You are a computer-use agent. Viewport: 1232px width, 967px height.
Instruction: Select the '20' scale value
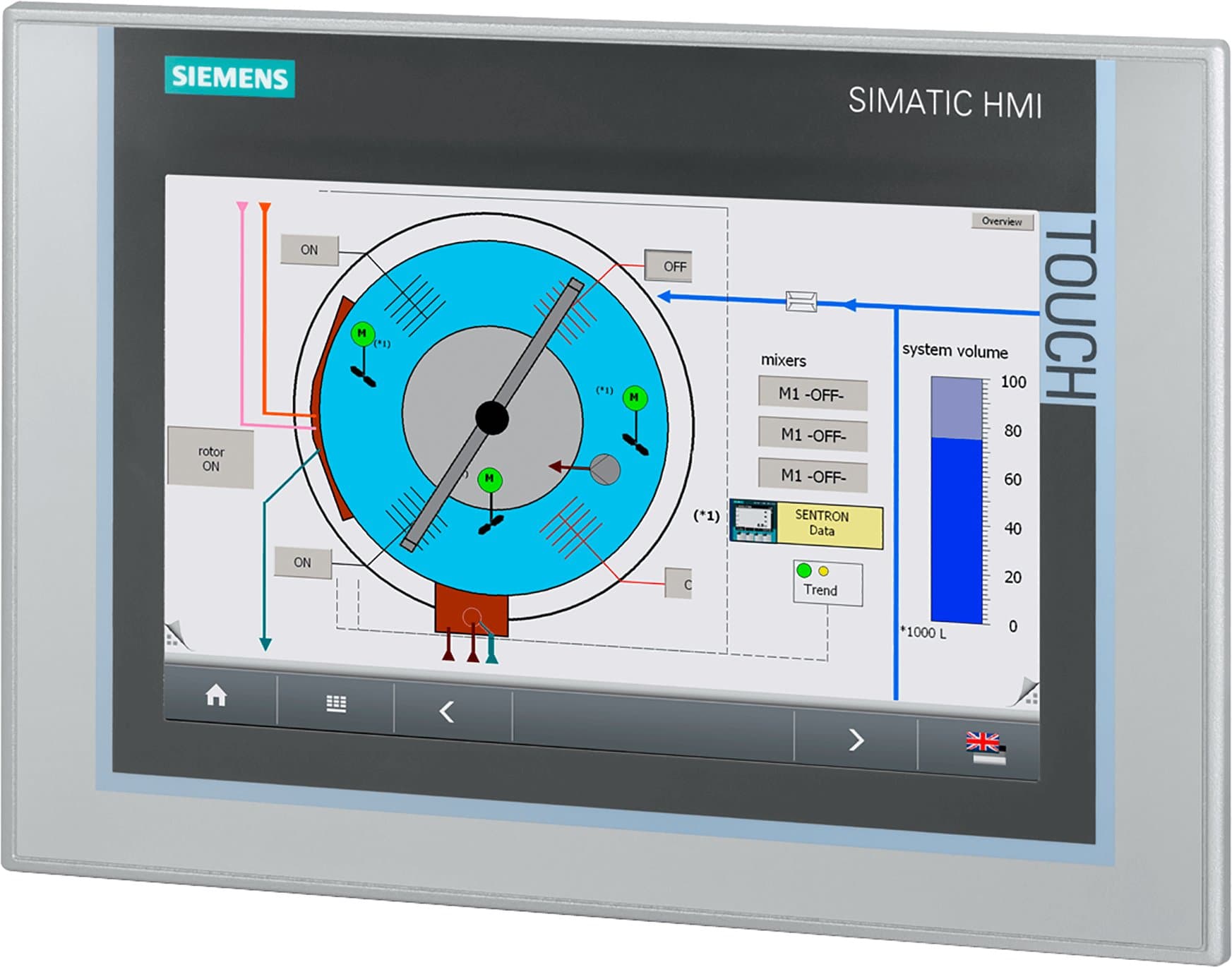(x=1012, y=577)
